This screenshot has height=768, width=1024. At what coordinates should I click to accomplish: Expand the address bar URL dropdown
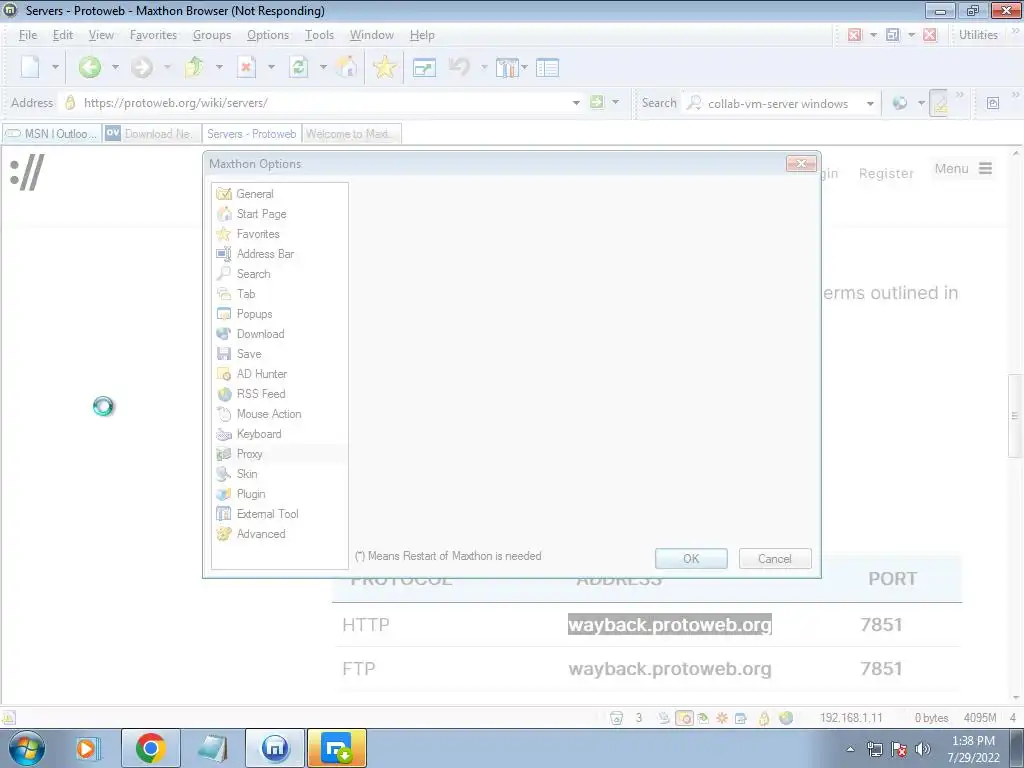[576, 103]
